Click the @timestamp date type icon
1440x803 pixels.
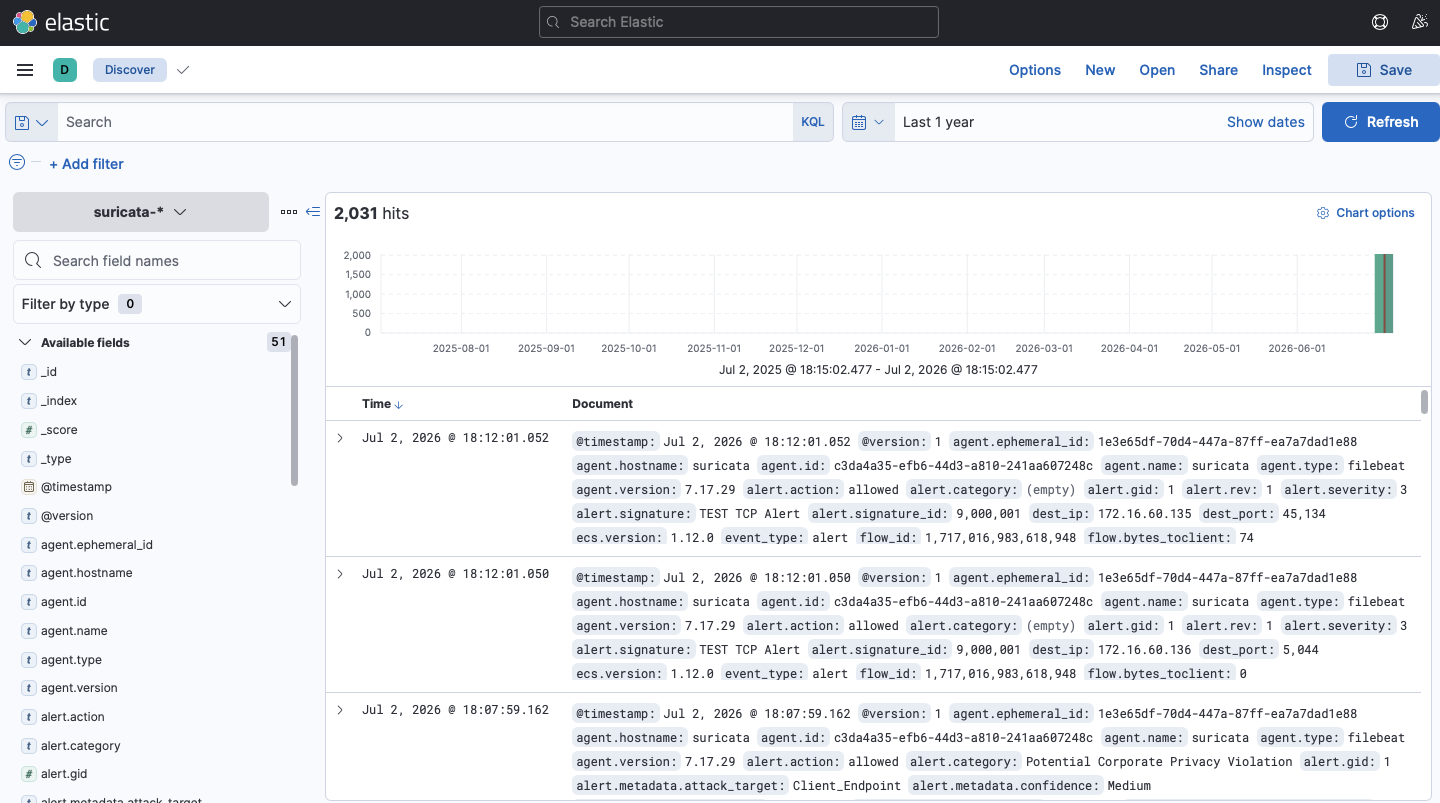click(29, 487)
